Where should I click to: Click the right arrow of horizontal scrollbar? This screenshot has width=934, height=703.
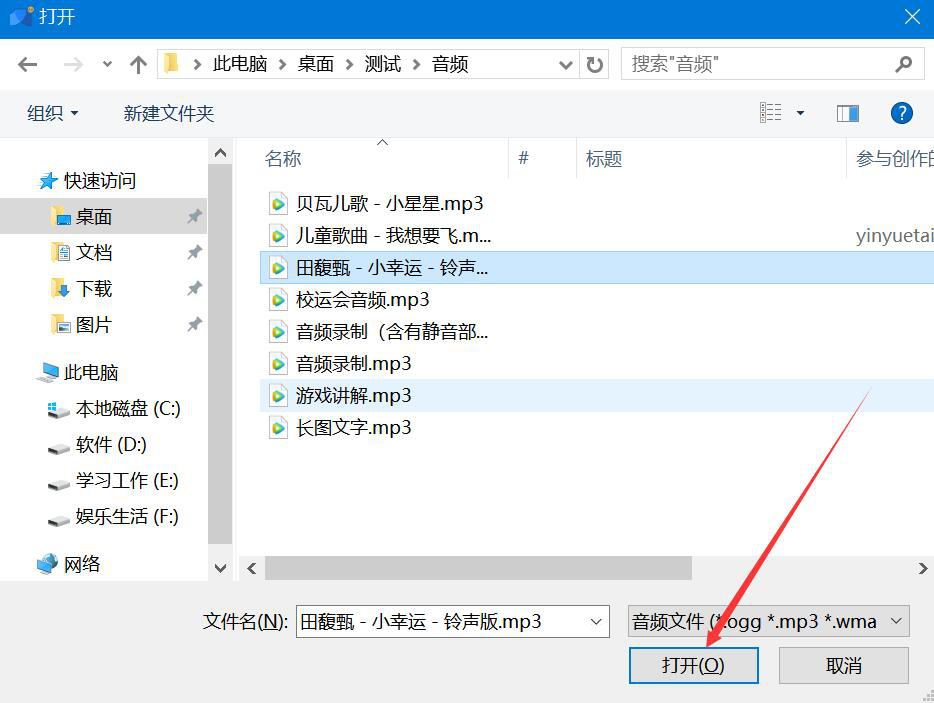click(923, 568)
